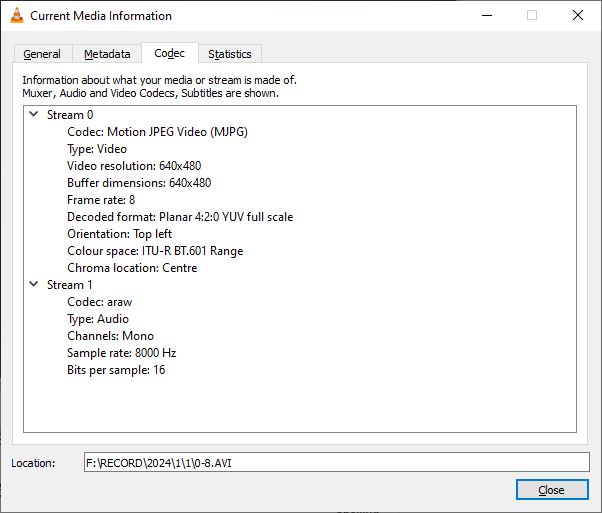The image size is (602, 513).
Task: Select the Codec tab
Action: click(x=169, y=53)
